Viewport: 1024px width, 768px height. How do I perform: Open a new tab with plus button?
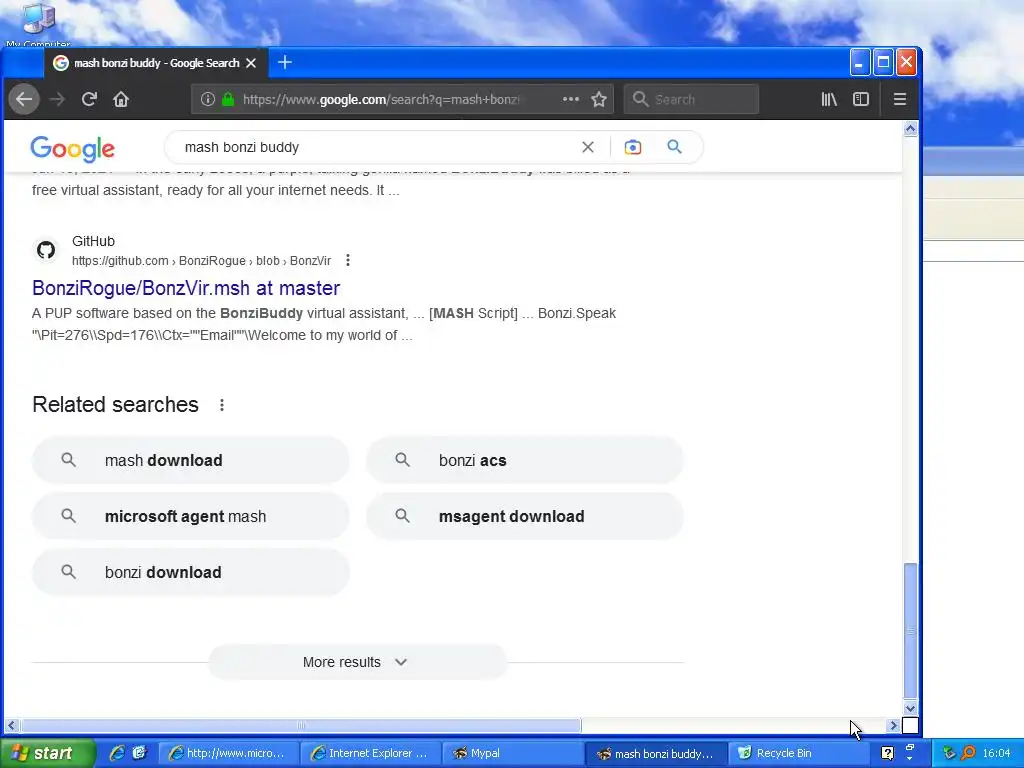coord(285,63)
